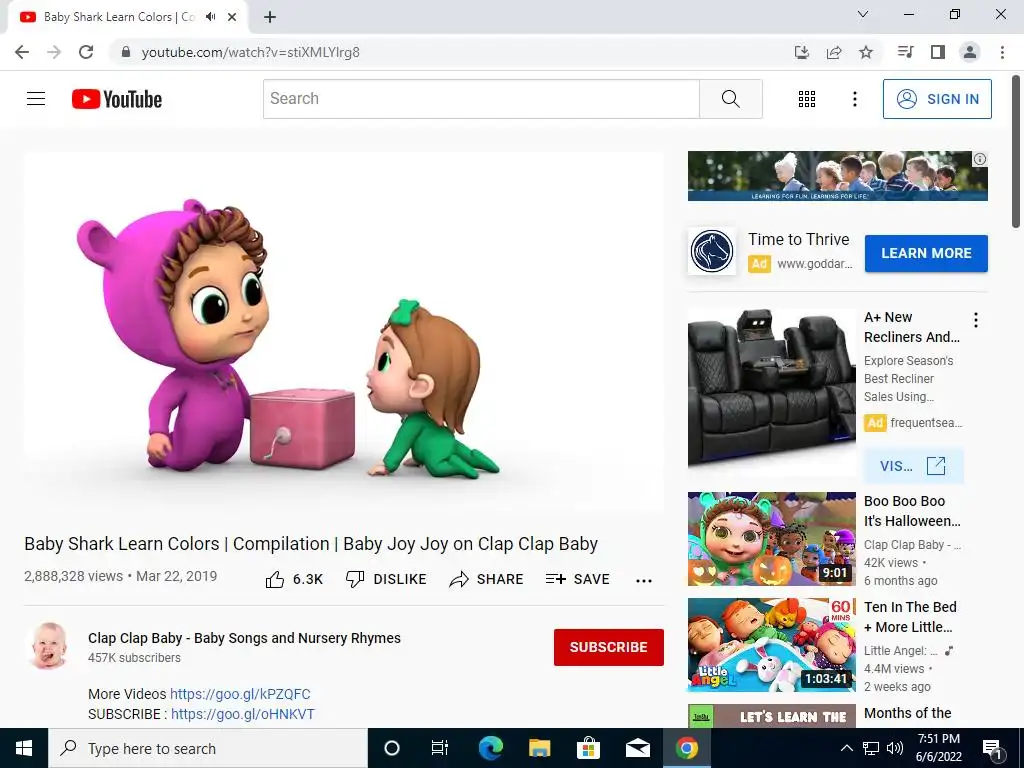1024x768 pixels.
Task: Click the install app icon in address bar
Action: click(801, 52)
